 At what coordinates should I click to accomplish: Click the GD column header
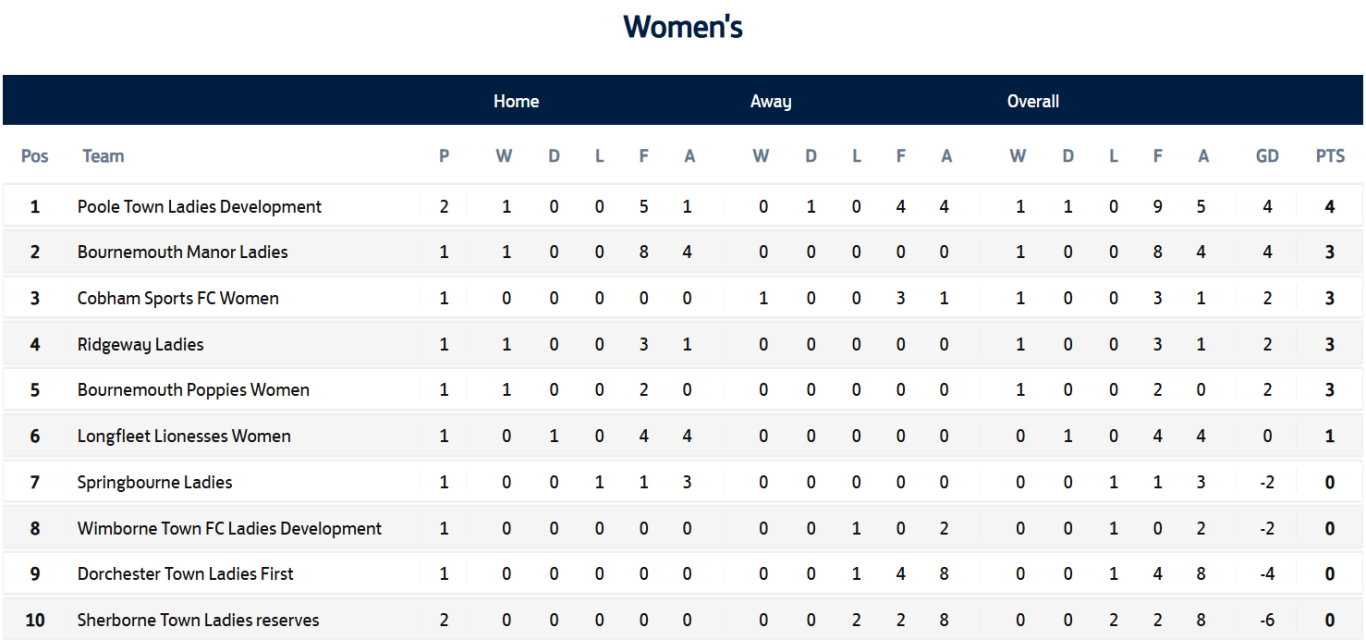pos(1267,156)
